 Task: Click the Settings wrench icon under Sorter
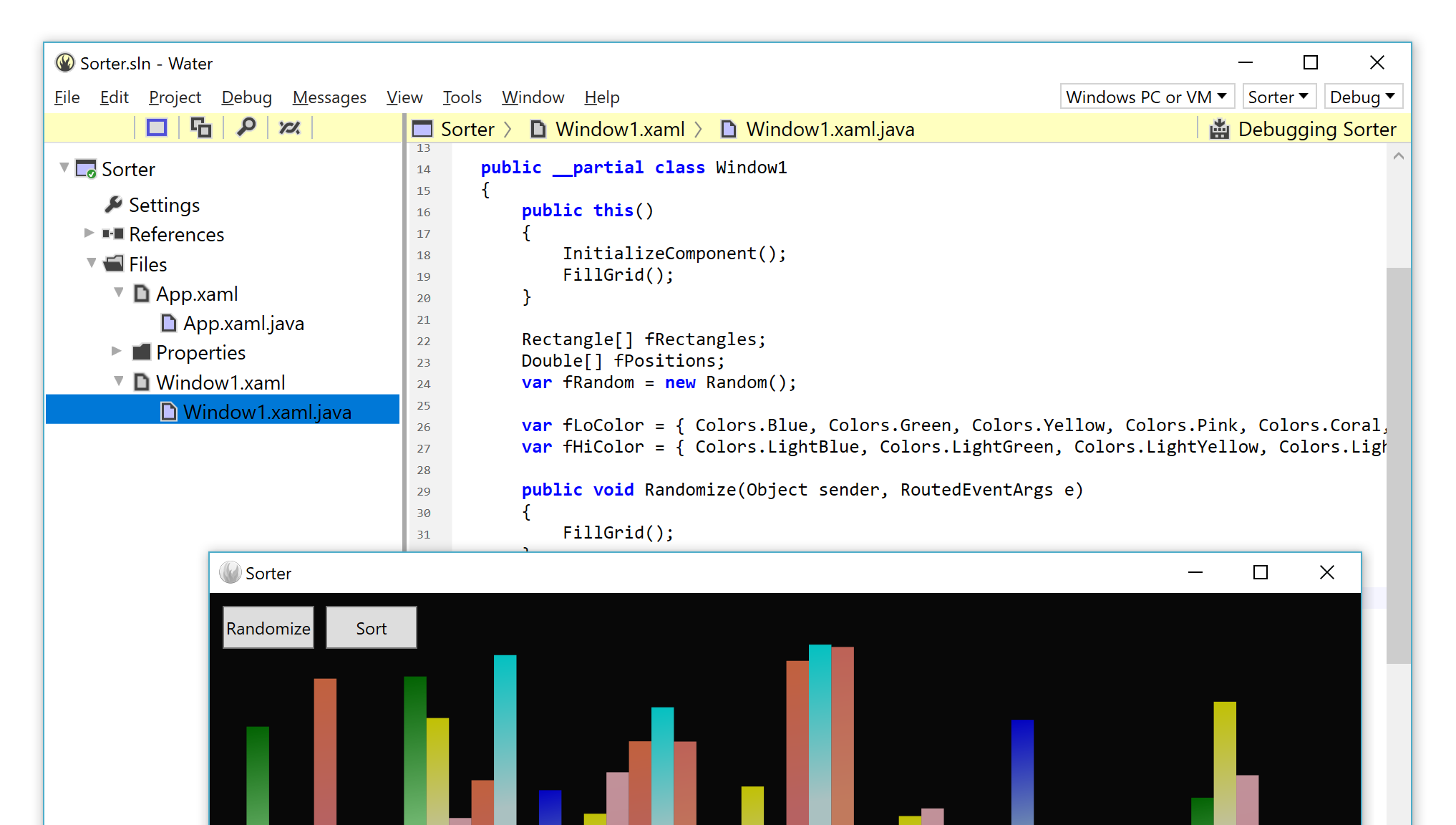pos(114,204)
